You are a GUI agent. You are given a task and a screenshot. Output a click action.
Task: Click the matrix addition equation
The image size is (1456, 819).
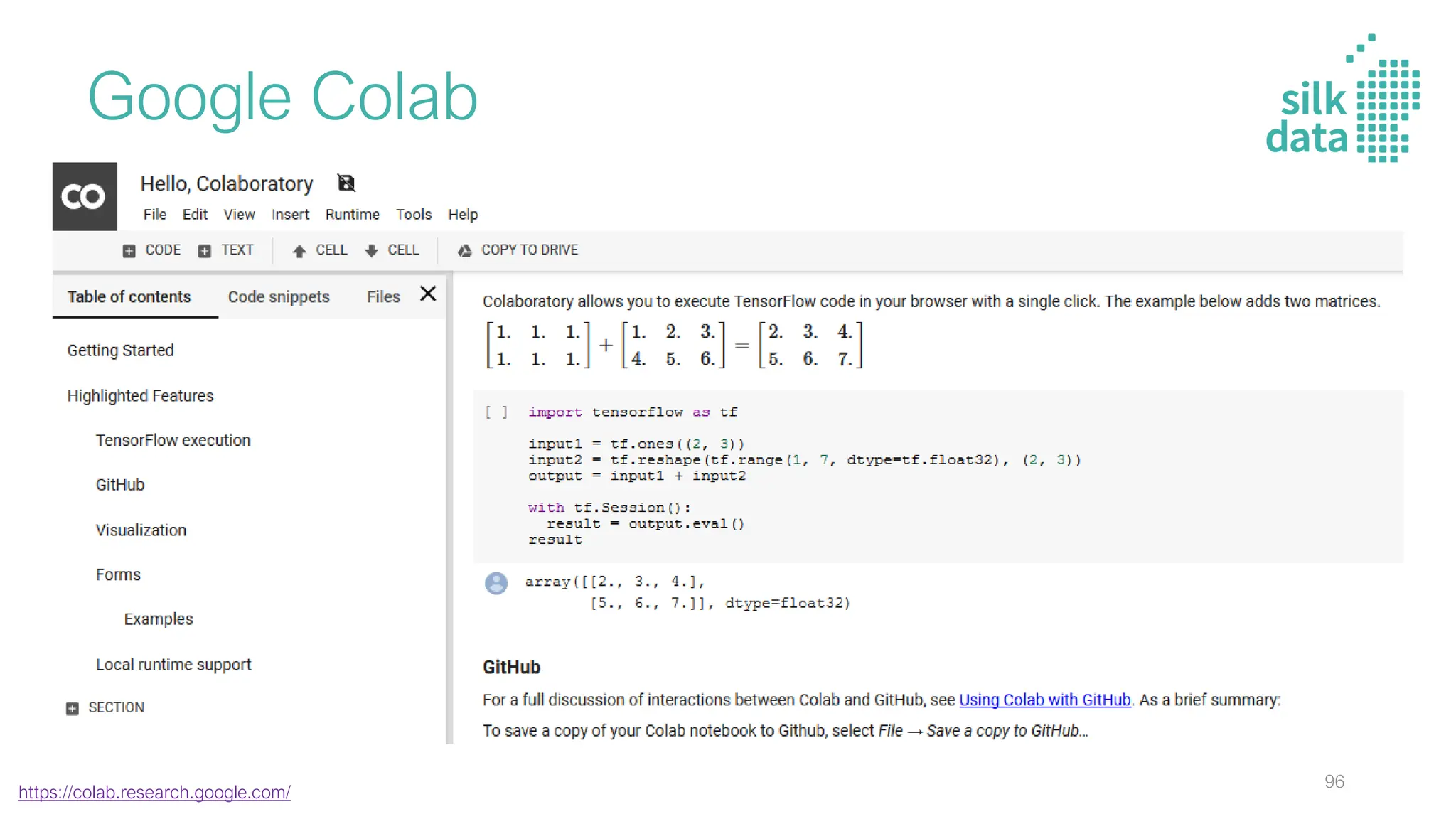(674, 346)
